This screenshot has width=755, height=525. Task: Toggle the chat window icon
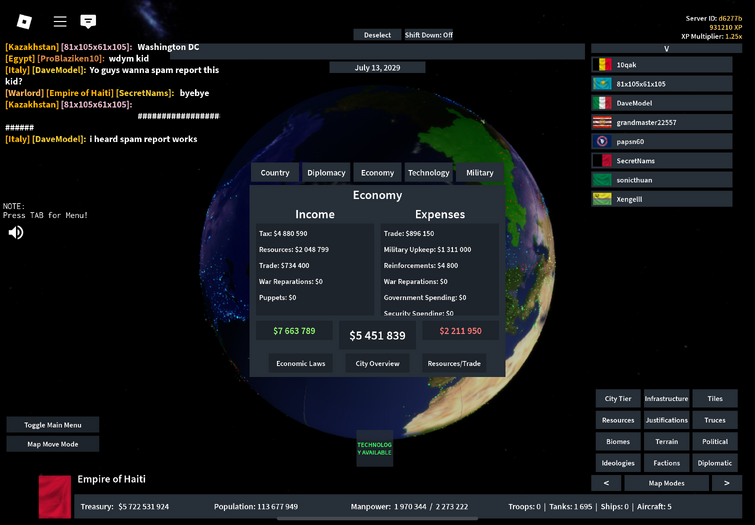coord(88,21)
